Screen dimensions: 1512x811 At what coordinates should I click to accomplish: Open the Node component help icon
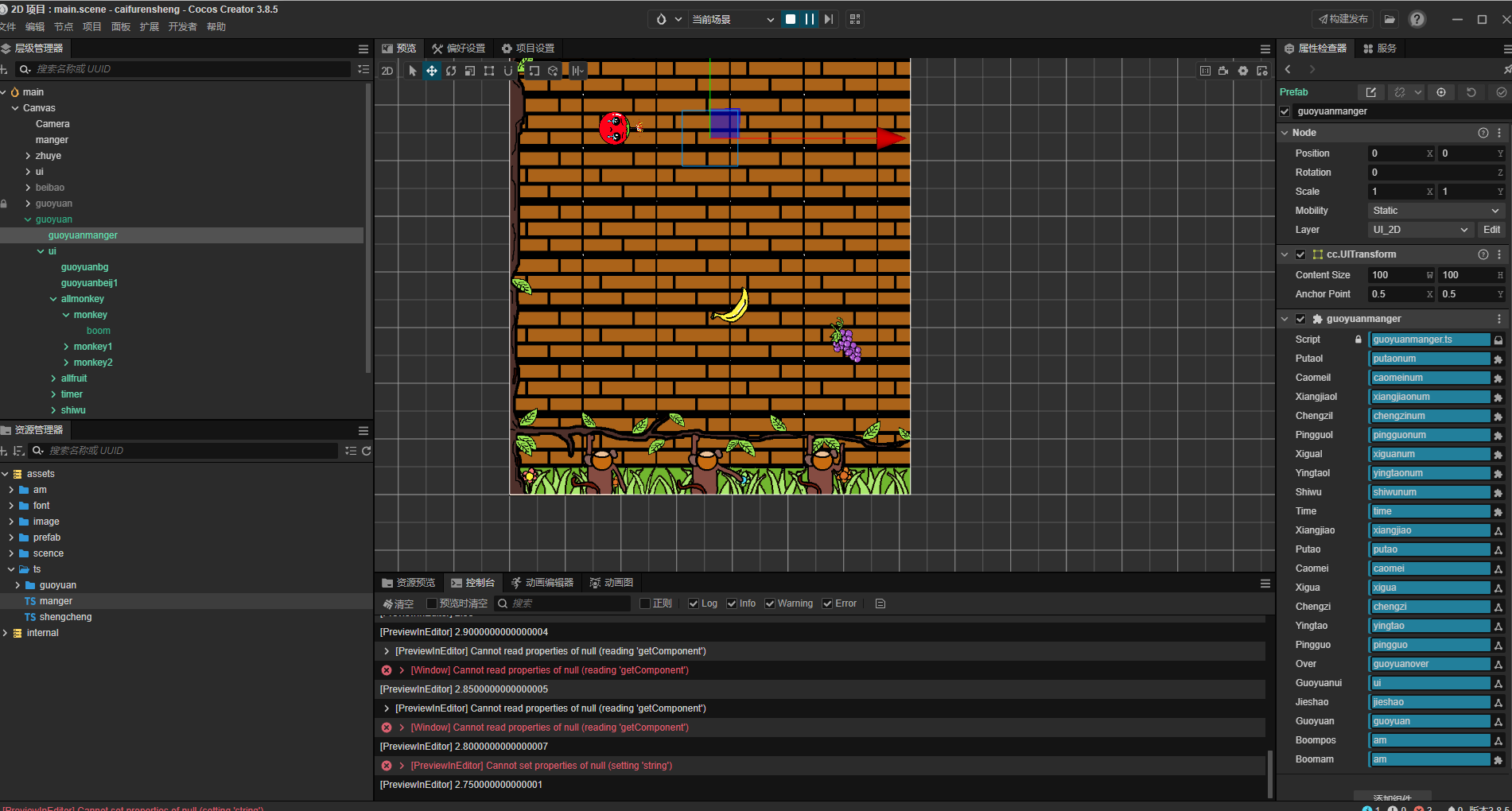1483,133
